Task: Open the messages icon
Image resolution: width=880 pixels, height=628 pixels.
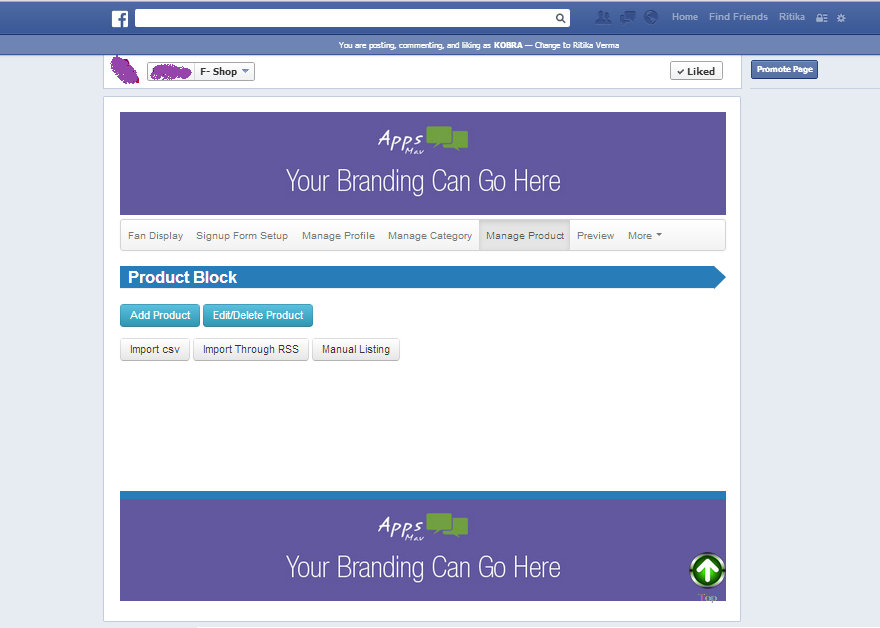Action: pyautogui.click(x=627, y=17)
